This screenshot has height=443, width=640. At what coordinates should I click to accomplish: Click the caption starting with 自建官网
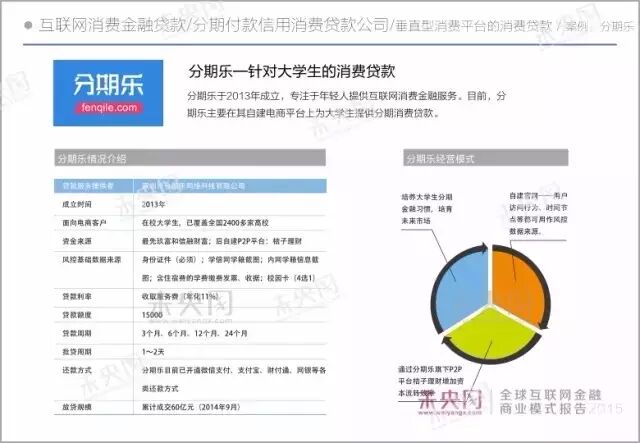pyautogui.click(x=538, y=214)
